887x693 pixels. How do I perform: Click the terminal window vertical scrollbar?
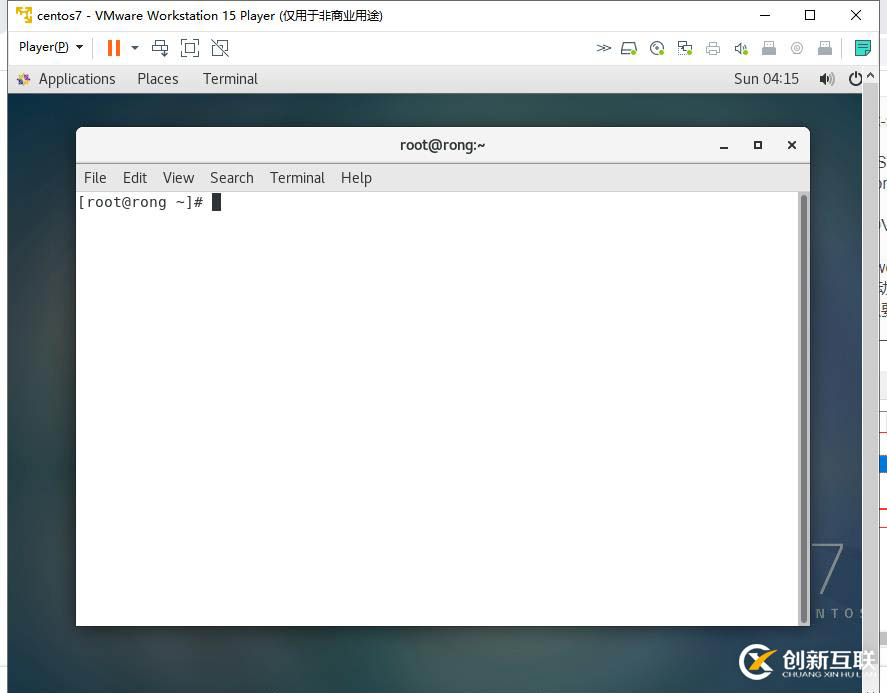click(x=804, y=408)
